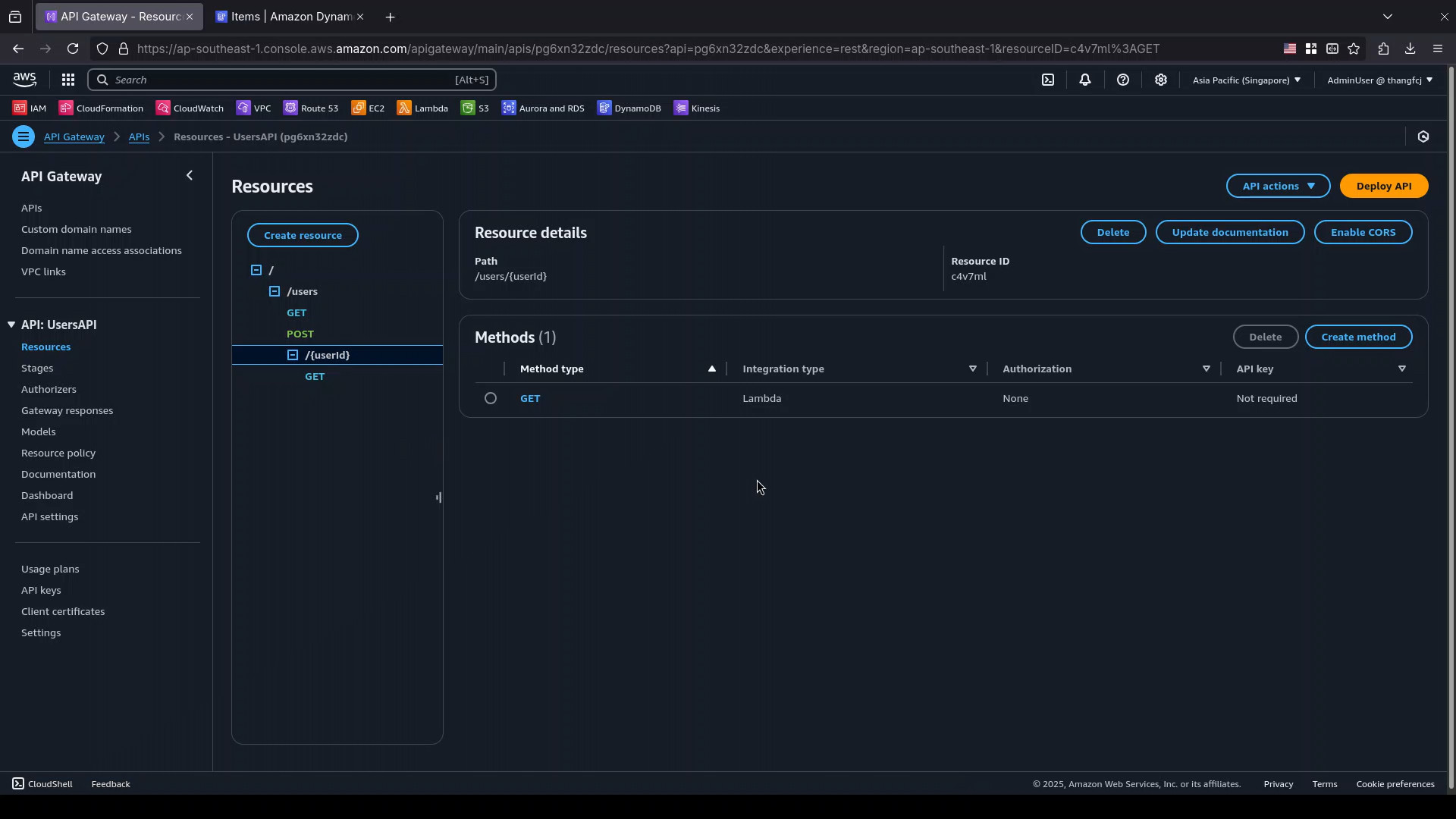Open CloudWatch from favorites bar
This screenshot has width=1456, height=819.
190,108
